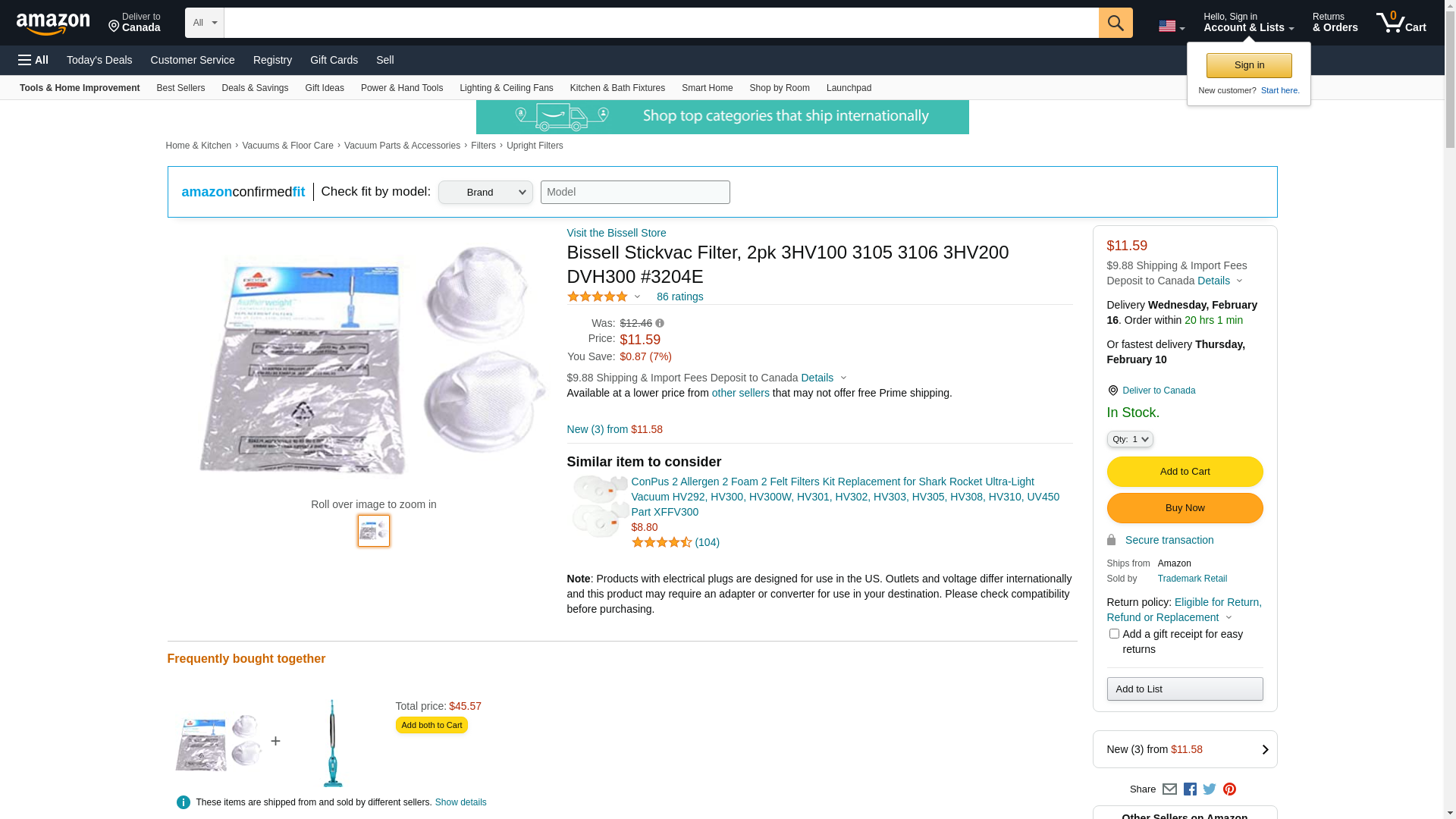Select the product image thumbnail

pyautogui.click(x=374, y=531)
